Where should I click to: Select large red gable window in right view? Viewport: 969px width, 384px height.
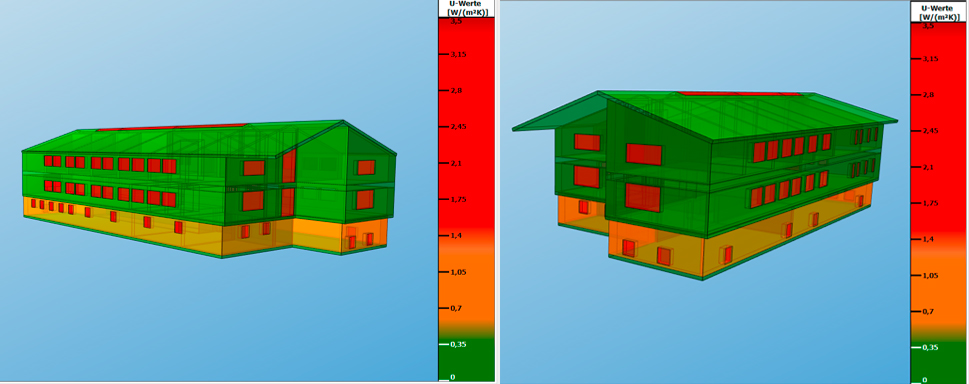pos(644,153)
